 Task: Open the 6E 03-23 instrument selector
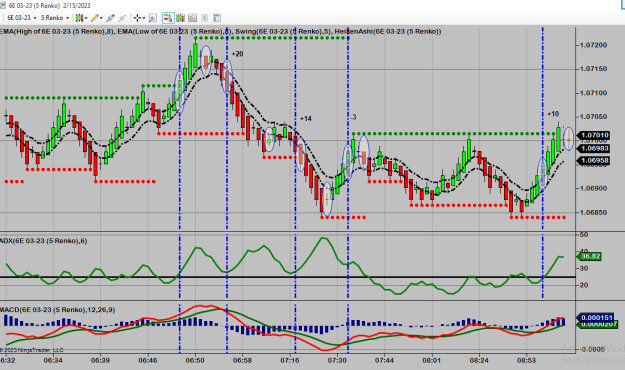pyautogui.click(x=22, y=18)
